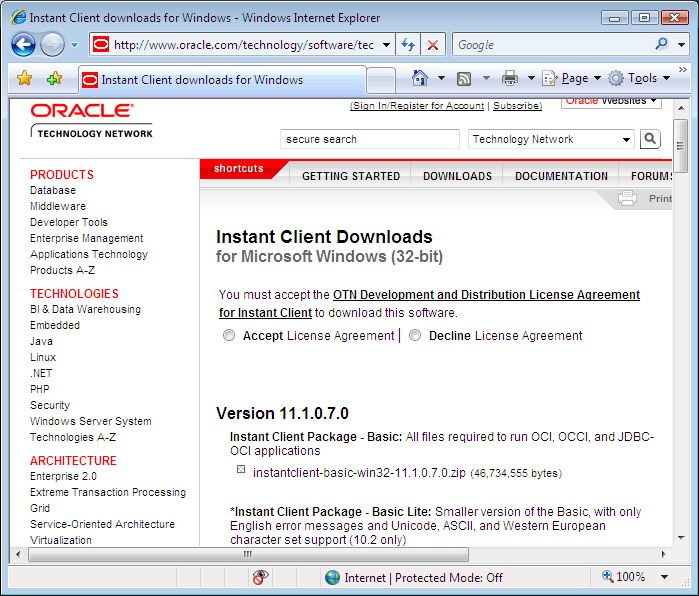Click the Internet Explorer title bar icon
The height and width of the screenshot is (596, 699).
tap(19, 17)
